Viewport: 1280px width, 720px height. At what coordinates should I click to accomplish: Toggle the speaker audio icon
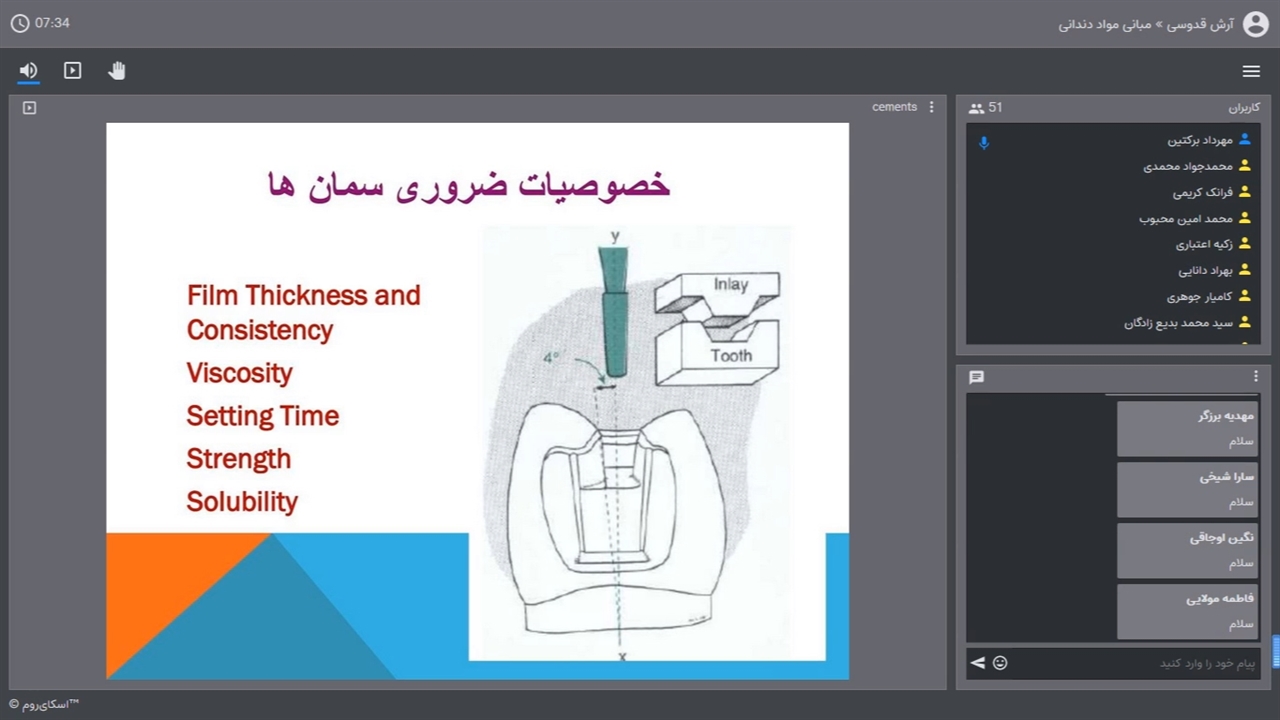[28, 70]
